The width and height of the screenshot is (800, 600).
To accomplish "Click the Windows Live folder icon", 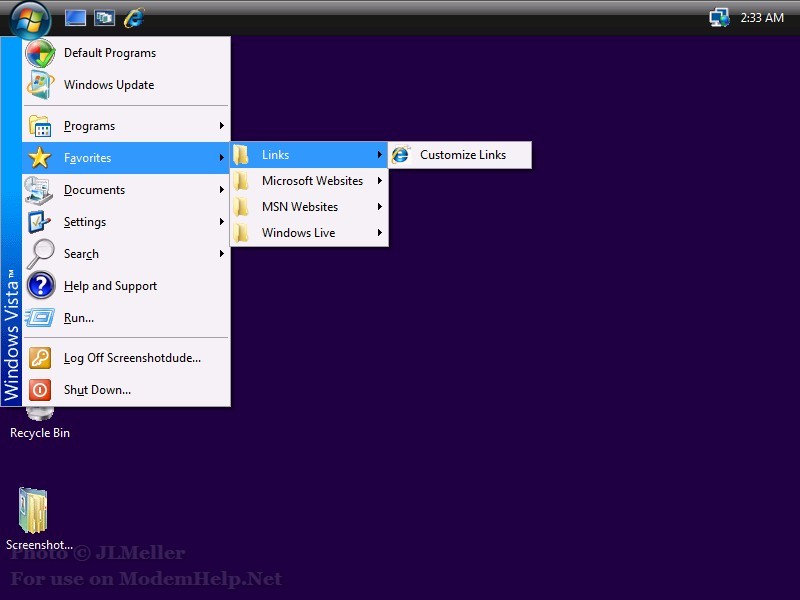I will [x=241, y=233].
